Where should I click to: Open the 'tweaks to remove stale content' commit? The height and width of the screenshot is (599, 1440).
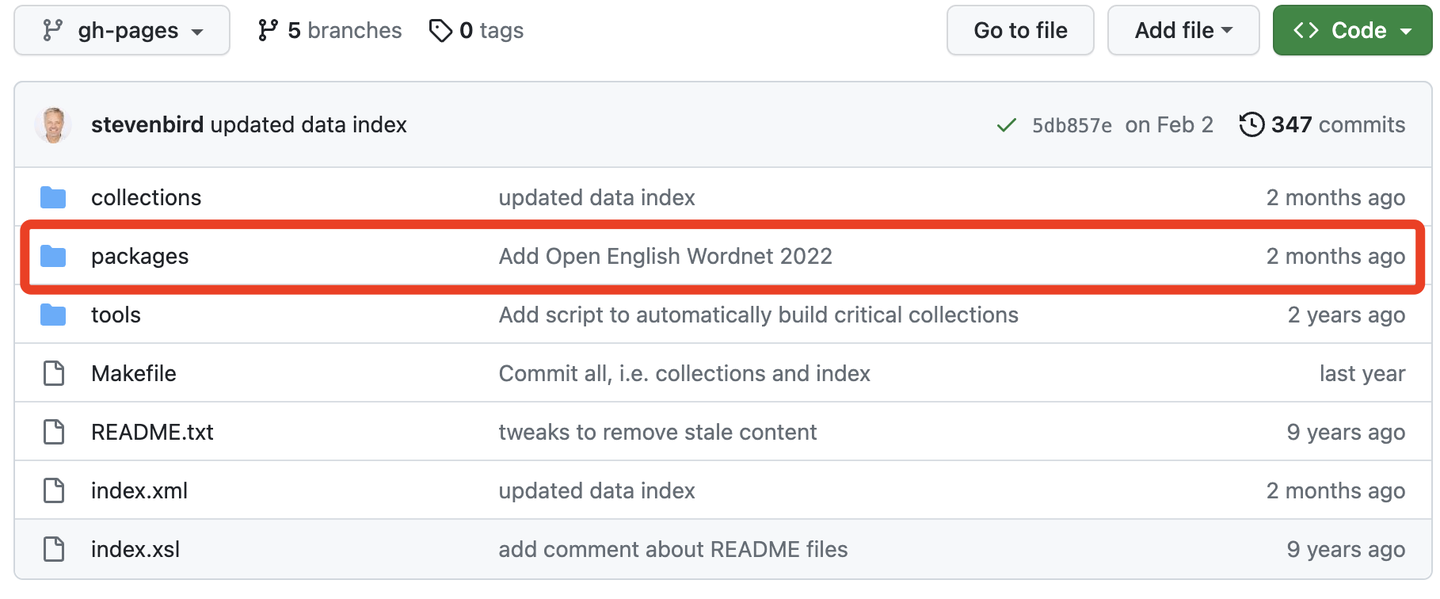[657, 433]
